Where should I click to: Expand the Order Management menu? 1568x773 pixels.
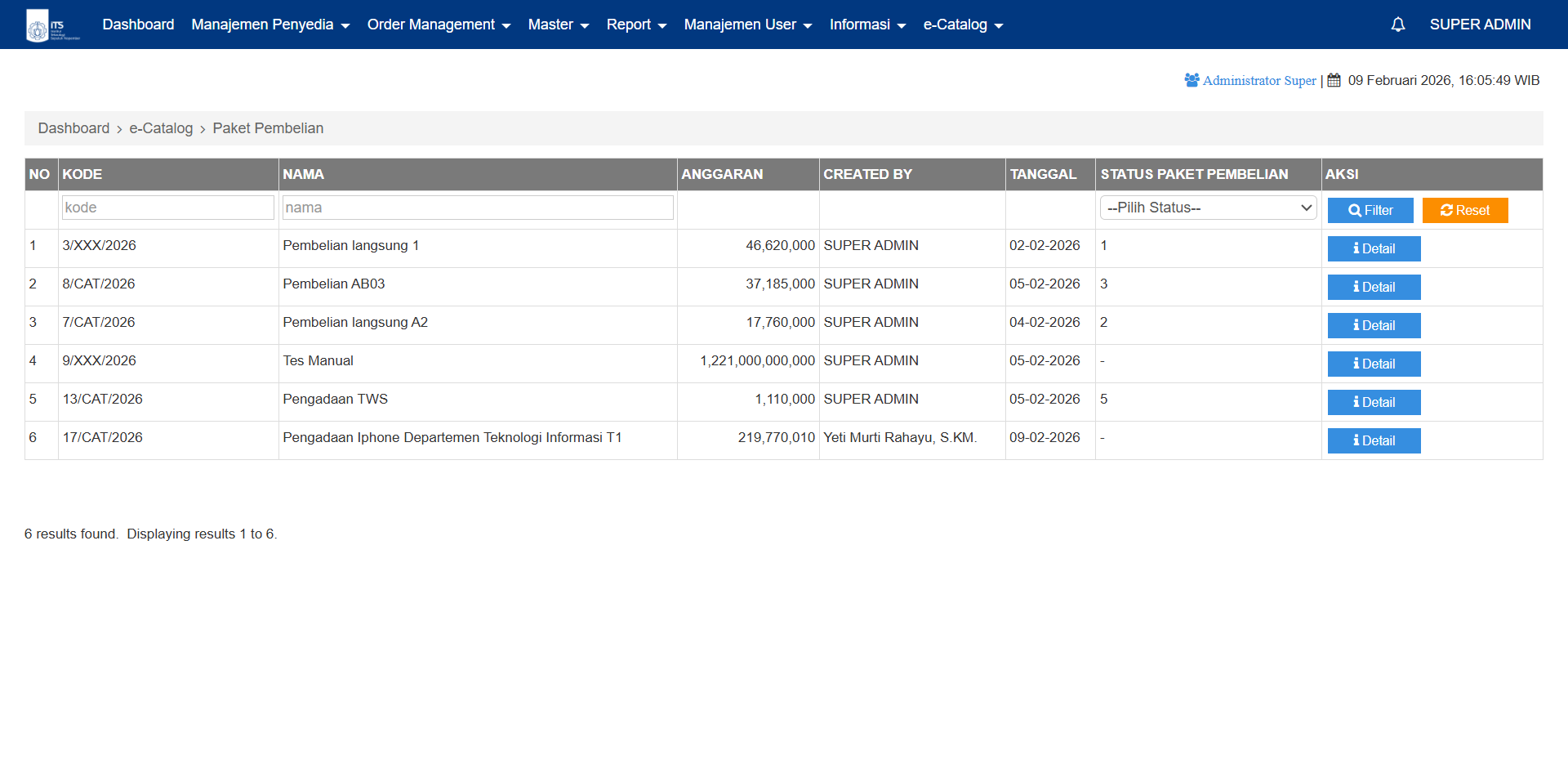(x=439, y=25)
